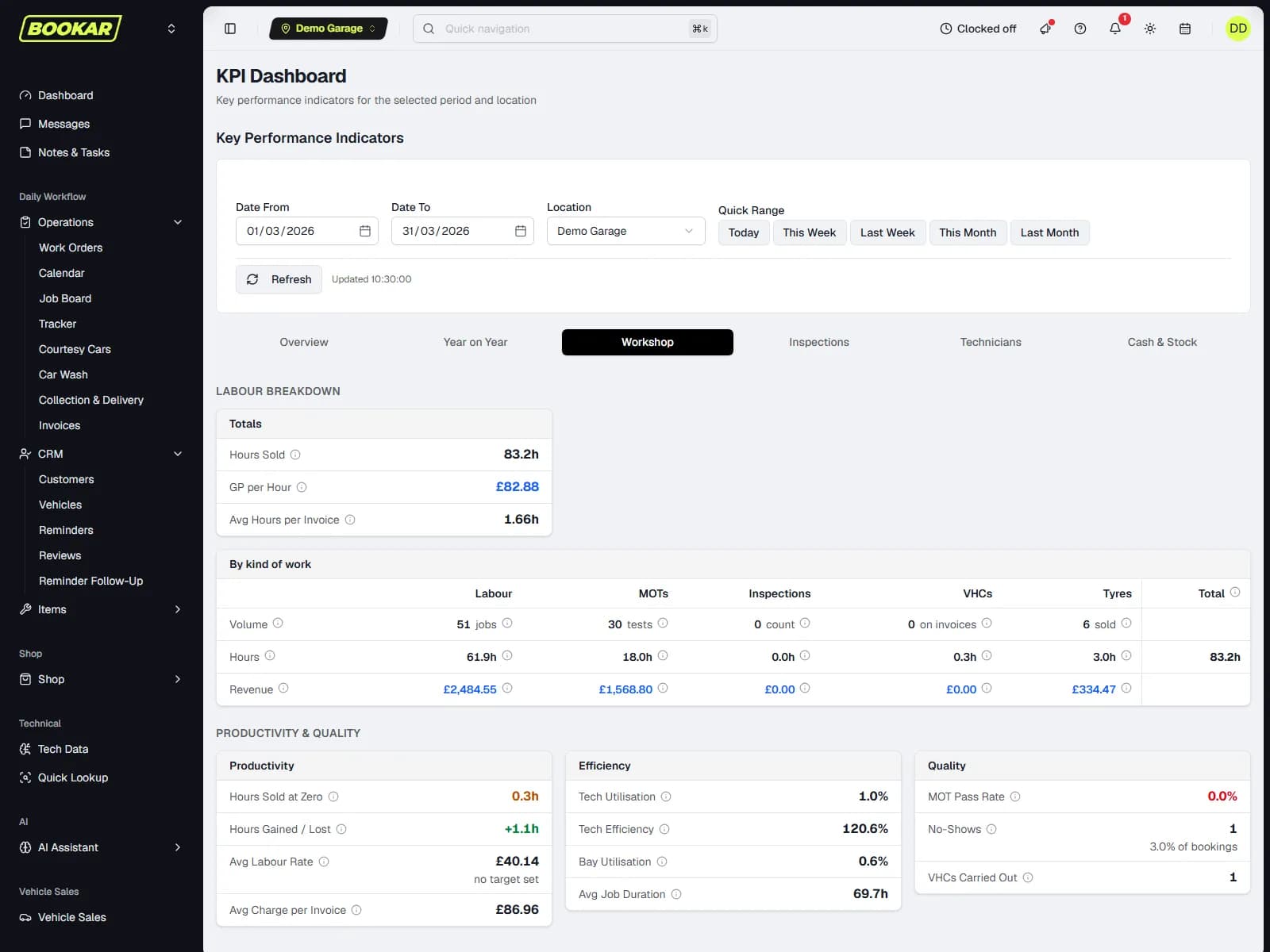
Task: Select the Today quick range
Action: pos(744,232)
